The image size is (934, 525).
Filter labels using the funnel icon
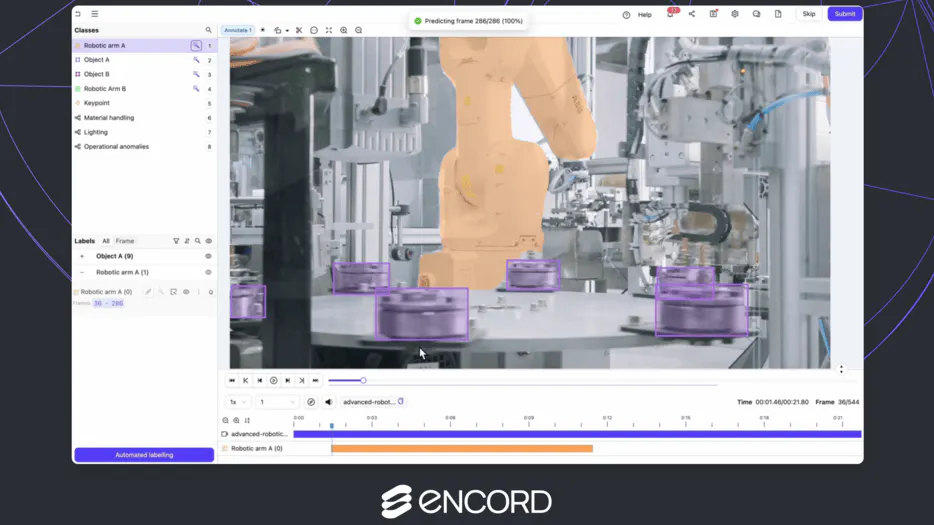point(176,241)
